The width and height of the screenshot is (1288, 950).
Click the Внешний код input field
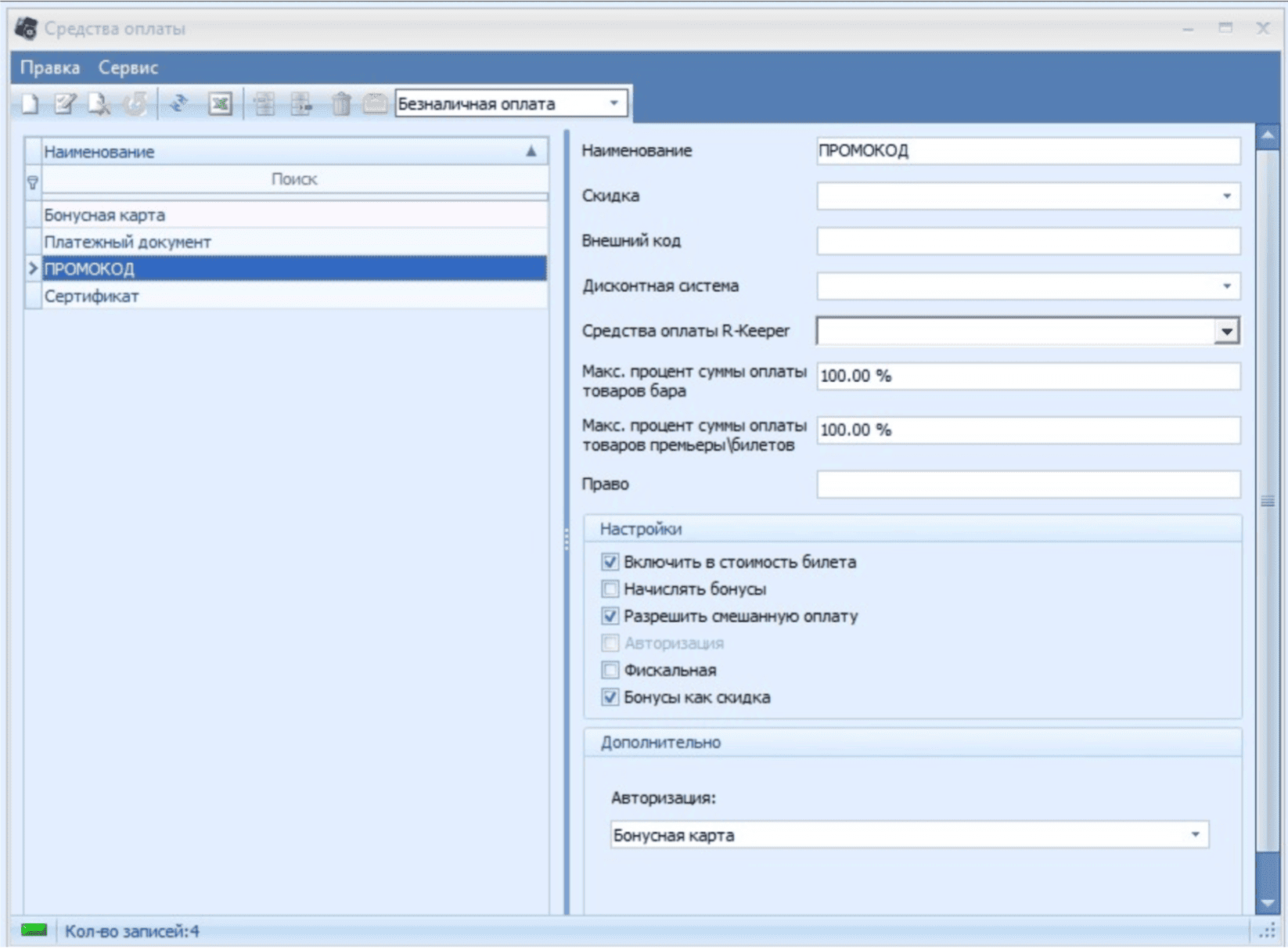pos(1027,241)
